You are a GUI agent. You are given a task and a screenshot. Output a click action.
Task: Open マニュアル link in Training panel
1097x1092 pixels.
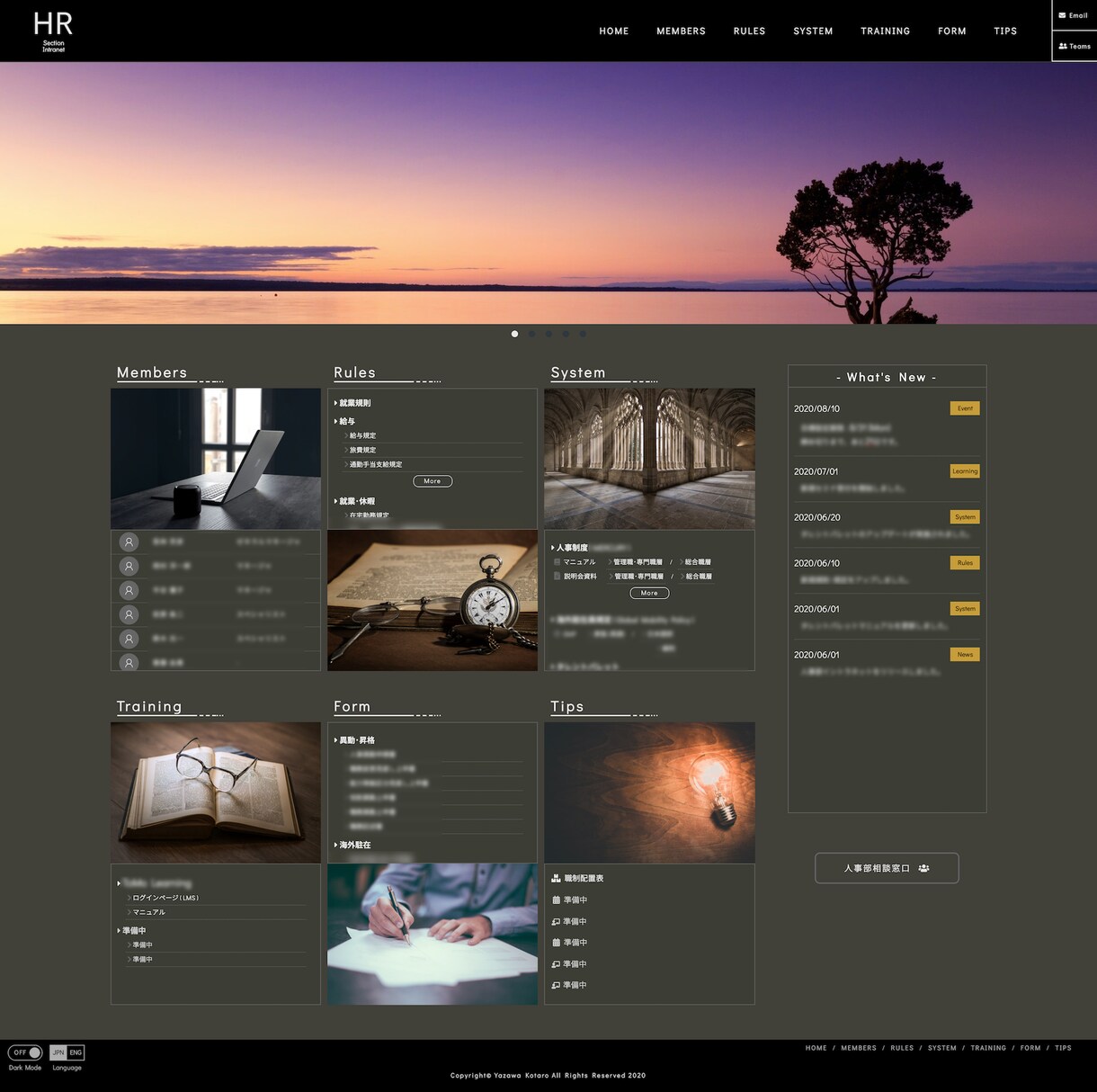(x=149, y=912)
